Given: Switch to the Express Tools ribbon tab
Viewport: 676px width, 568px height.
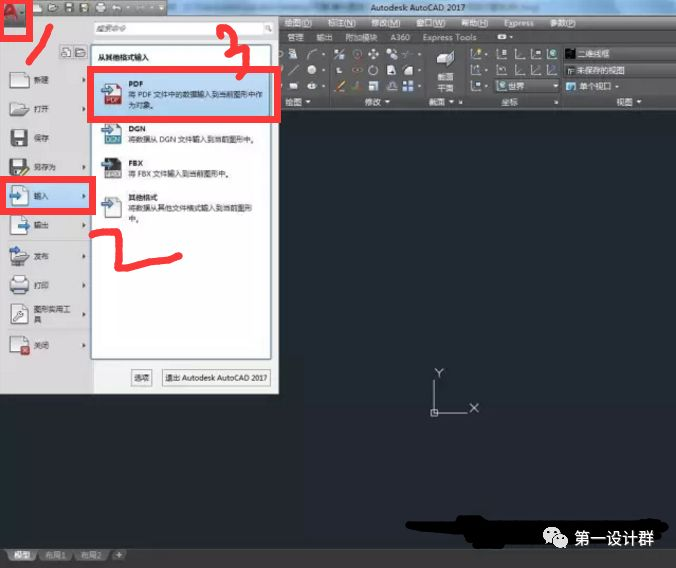Looking at the screenshot, I should (x=450, y=38).
